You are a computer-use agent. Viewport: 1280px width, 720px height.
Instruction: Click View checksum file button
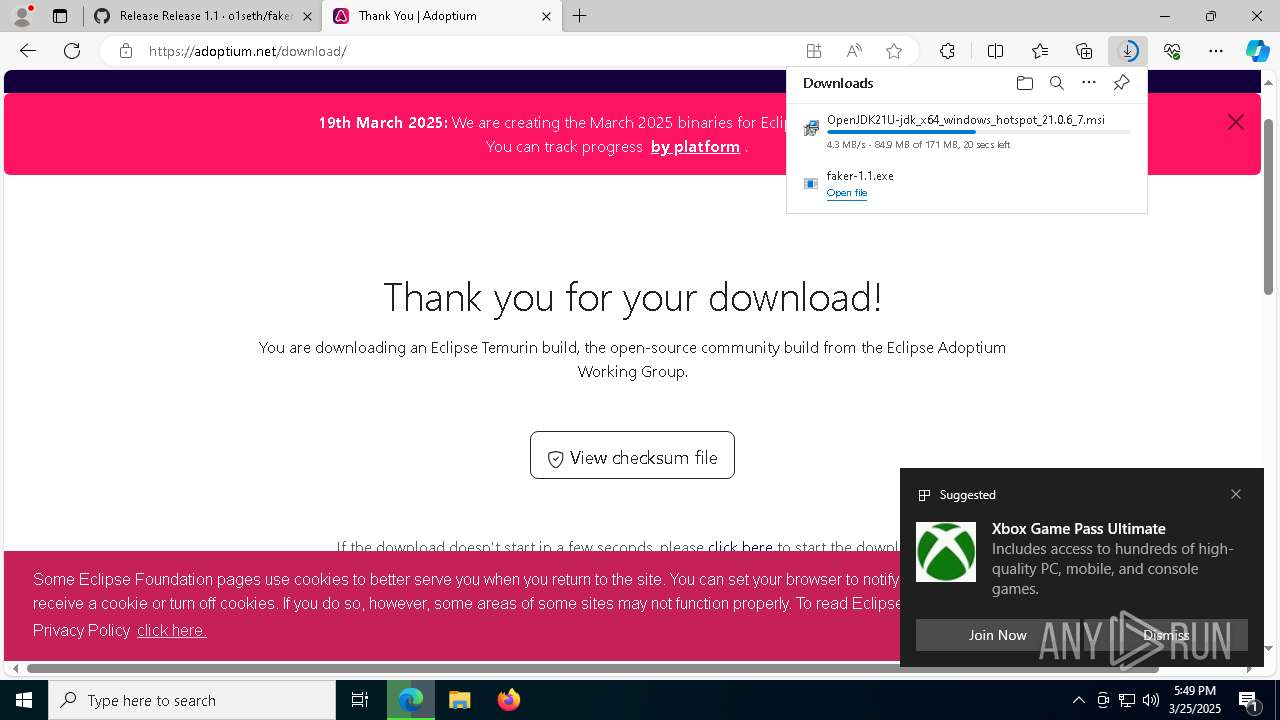(632, 455)
